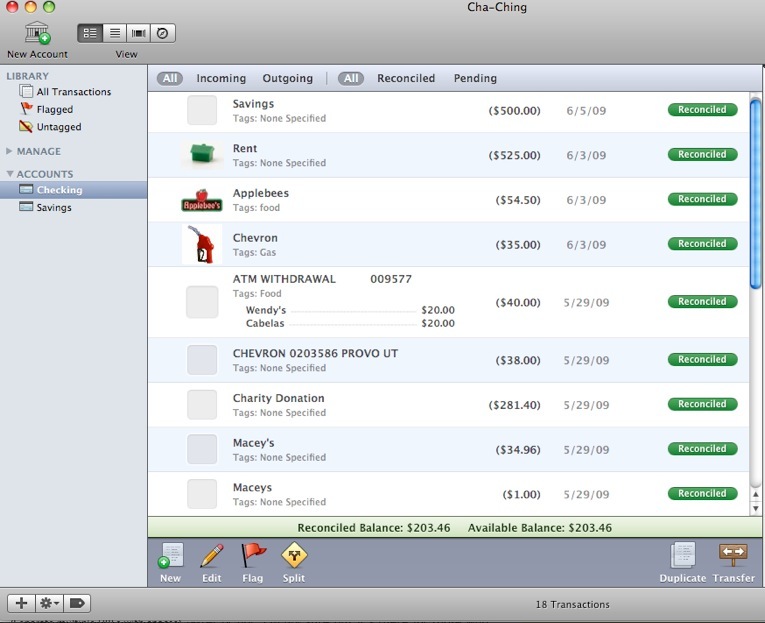Viewport: 765px width, 623px height.
Task: Toggle Reconciled badge on Chevron Gas transaction
Action: point(702,243)
